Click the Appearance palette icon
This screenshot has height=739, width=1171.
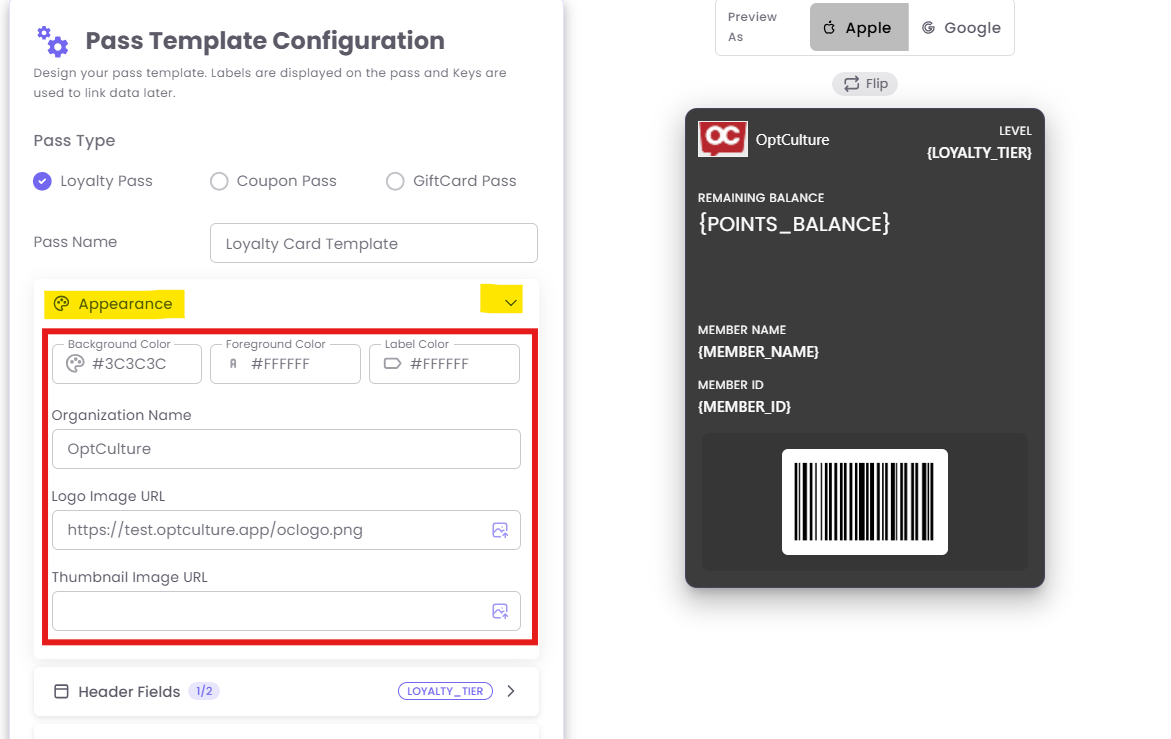tap(62, 304)
